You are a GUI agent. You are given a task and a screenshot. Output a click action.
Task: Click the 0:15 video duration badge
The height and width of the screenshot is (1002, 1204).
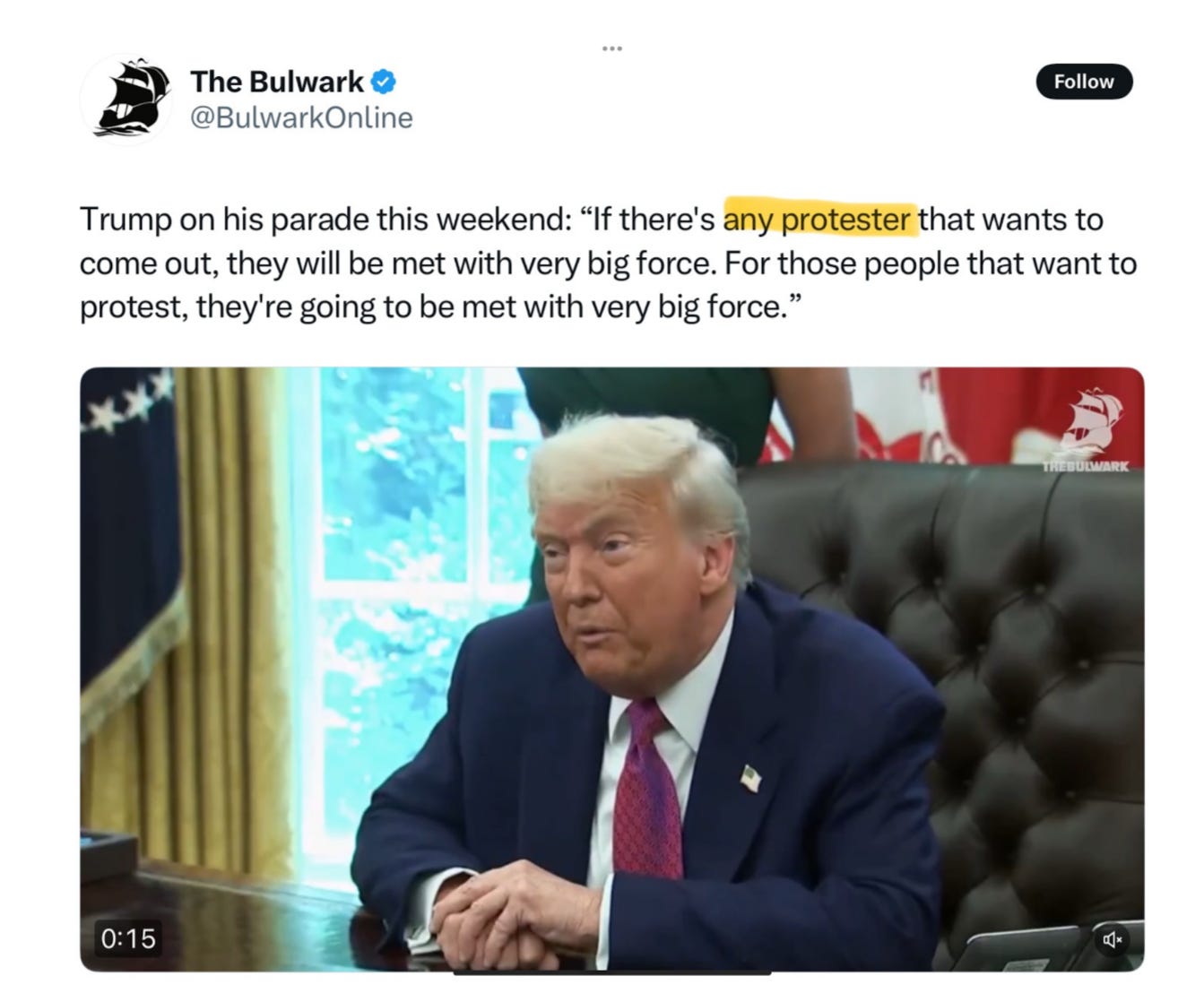128,938
